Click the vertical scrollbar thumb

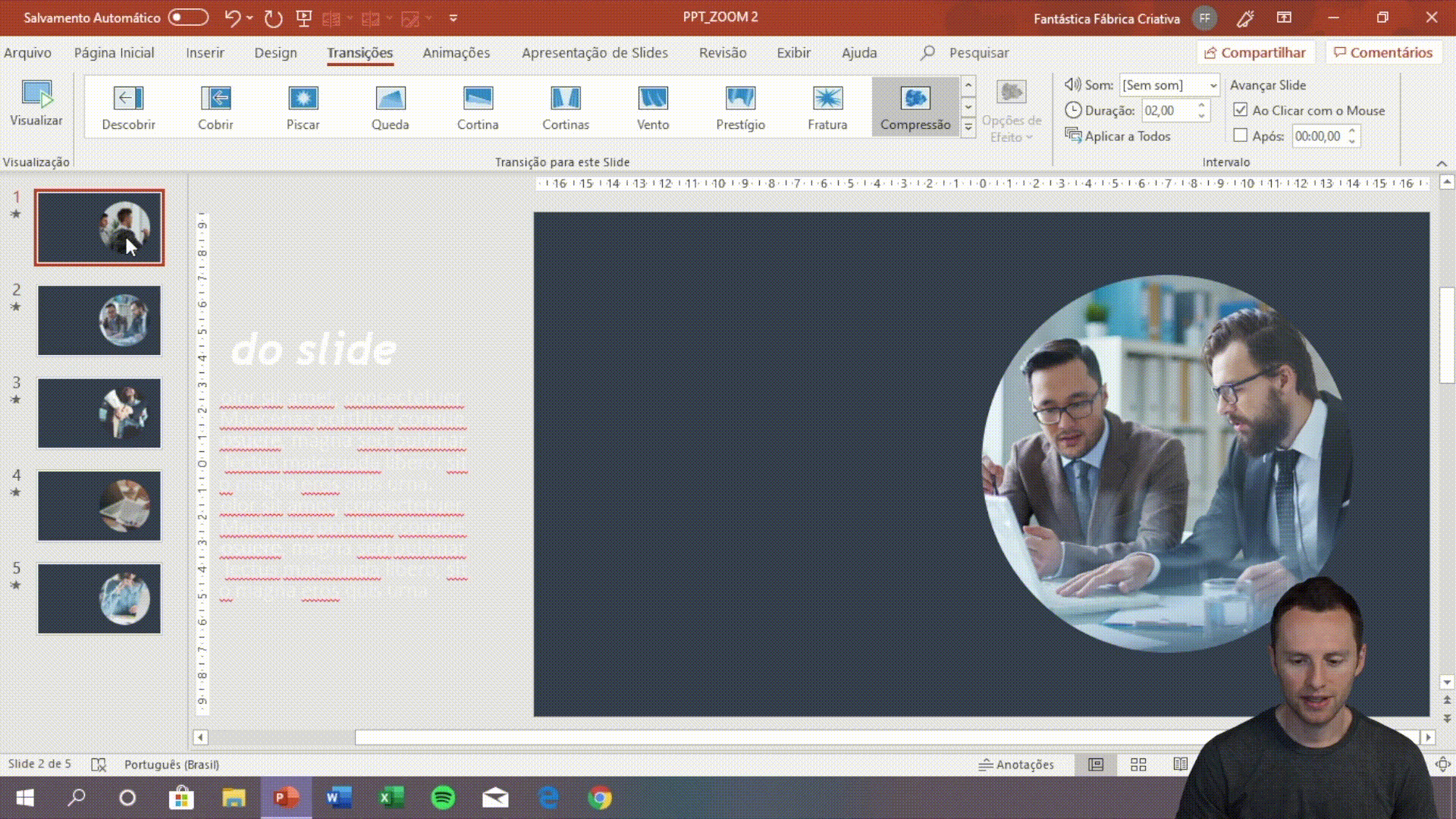1447,335
